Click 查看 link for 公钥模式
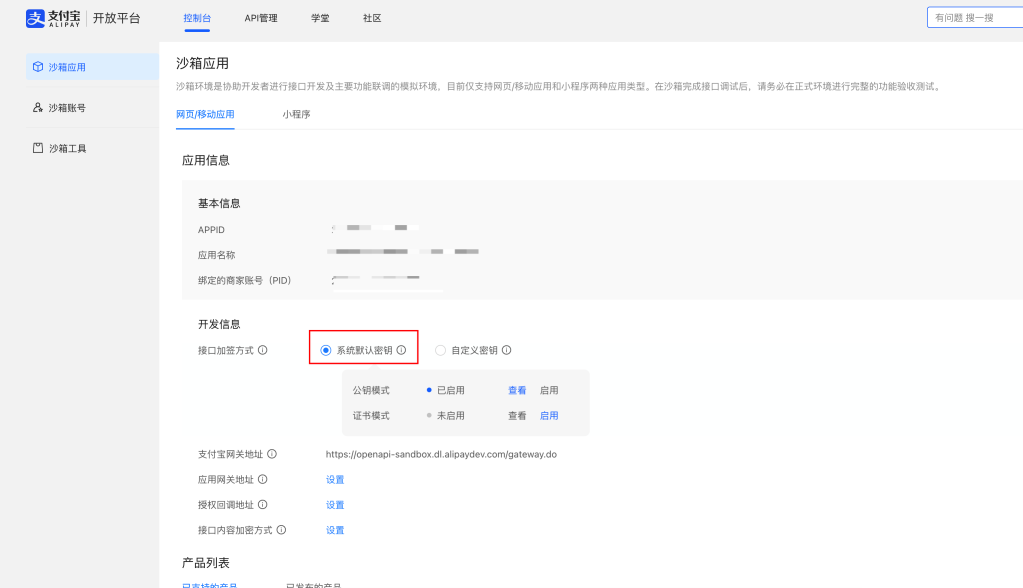 517,390
